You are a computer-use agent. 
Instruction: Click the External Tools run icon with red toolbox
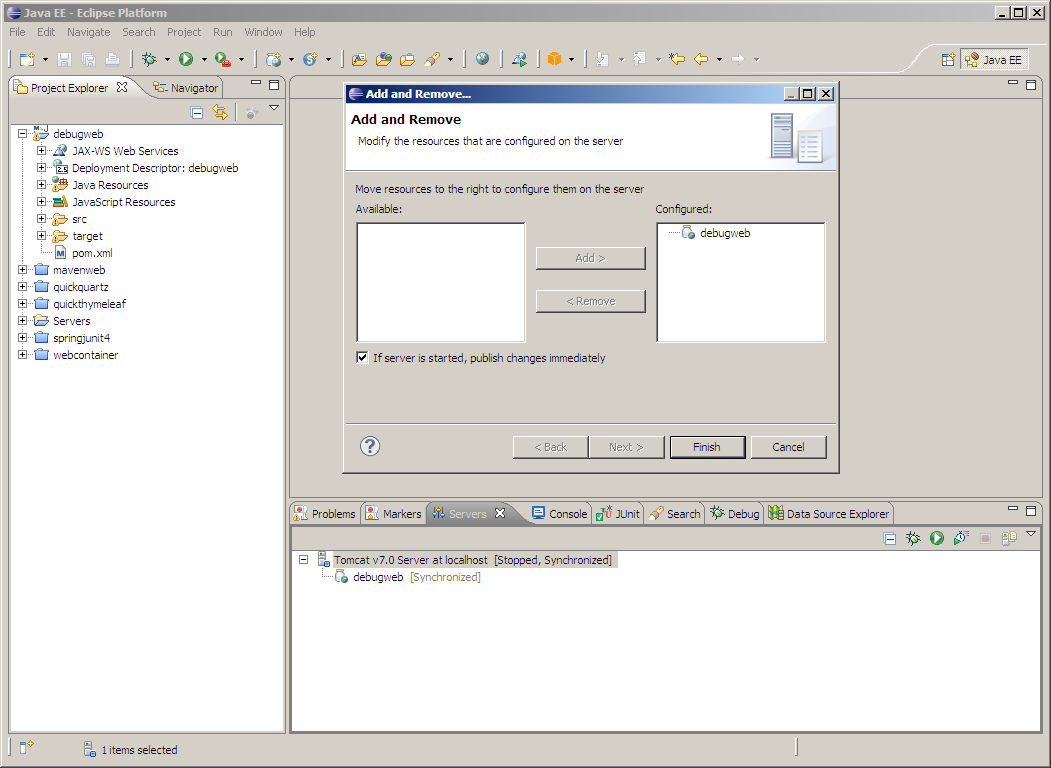223,59
